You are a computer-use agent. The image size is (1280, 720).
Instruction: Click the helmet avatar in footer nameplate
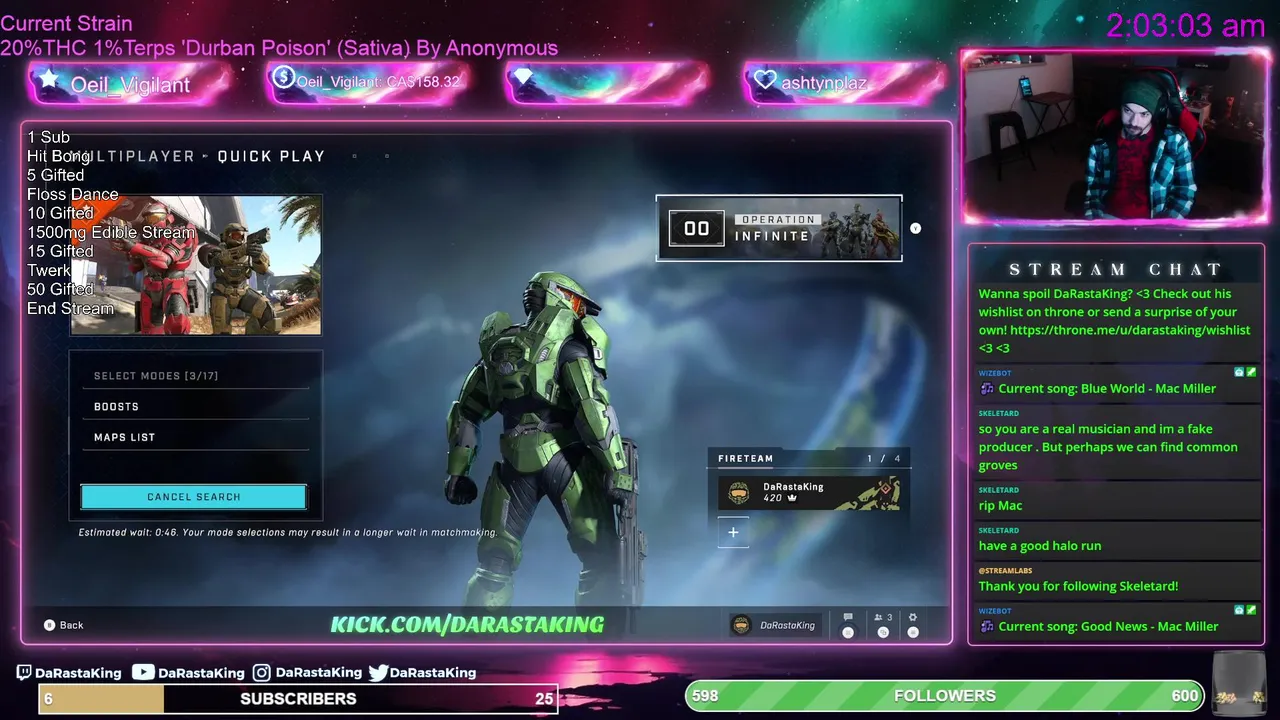pyautogui.click(x=741, y=625)
